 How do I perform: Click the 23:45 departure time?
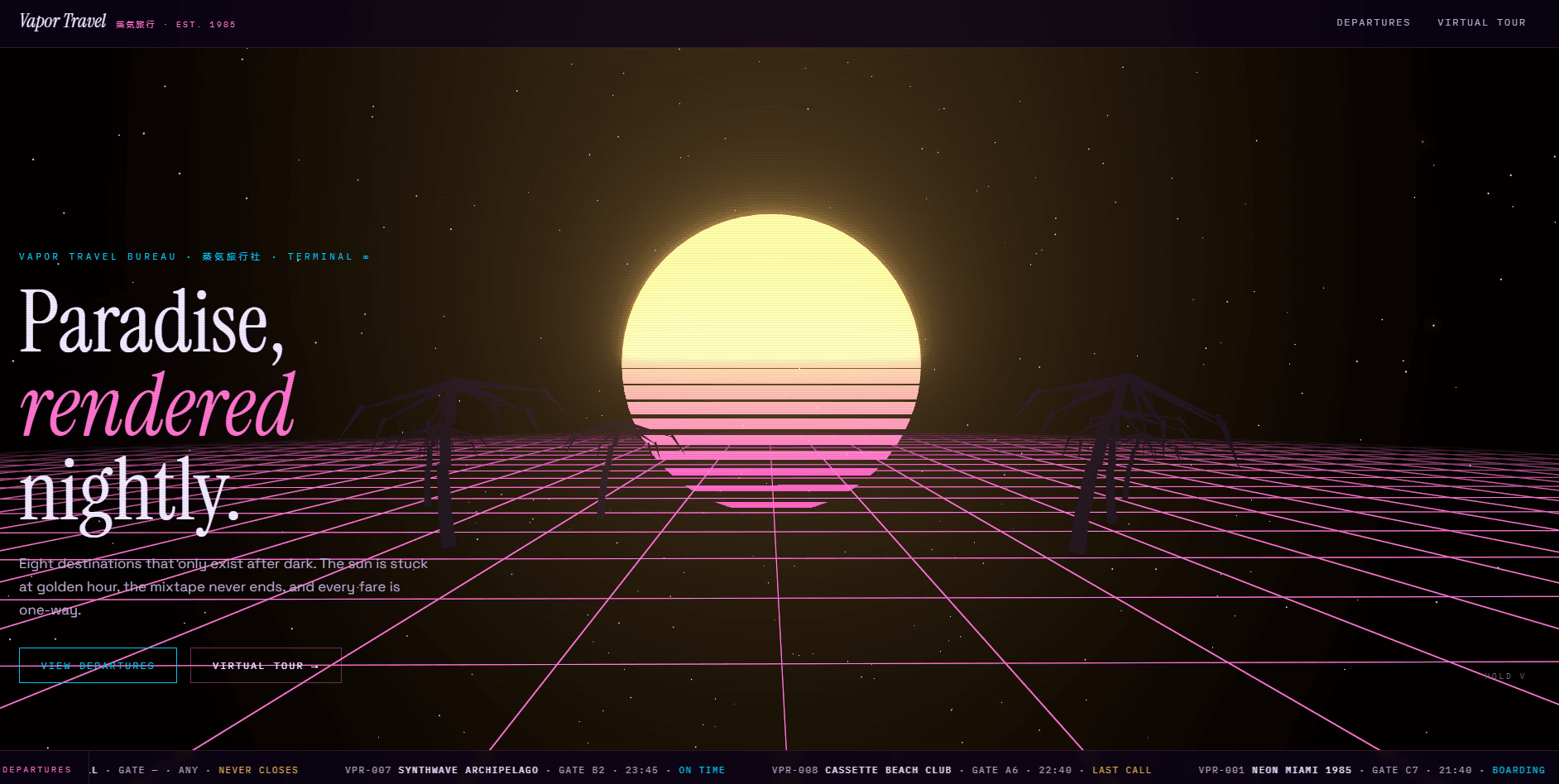tap(642, 771)
